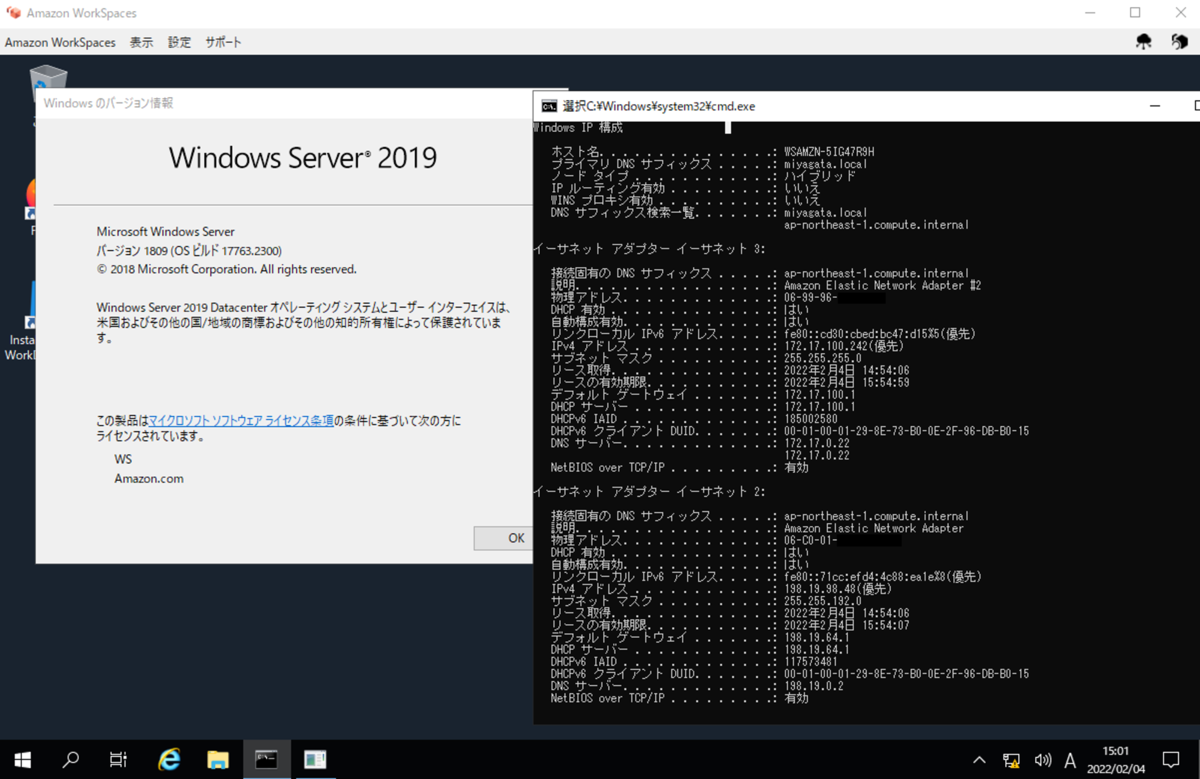Minimize the cmd.exe window
1200x779 pixels.
pyautogui.click(x=1155, y=105)
